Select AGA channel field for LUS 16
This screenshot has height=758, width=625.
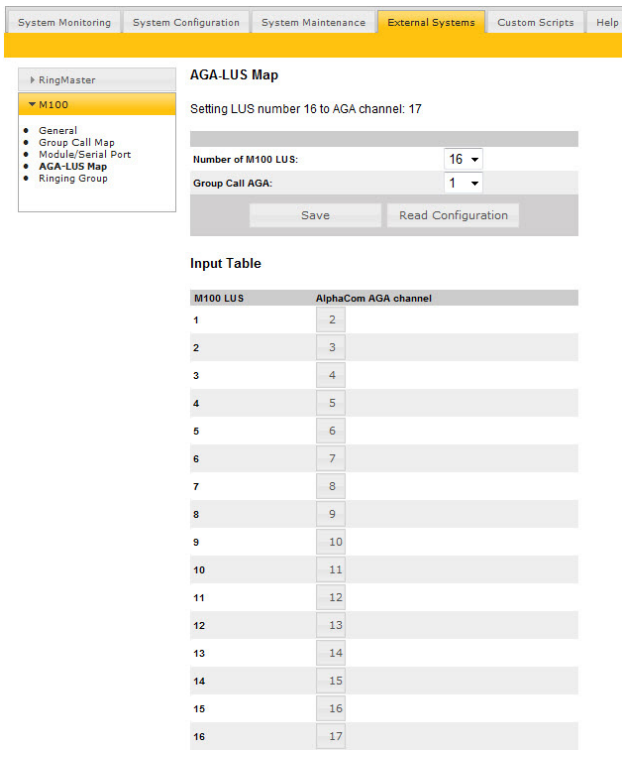pyautogui.click(x=331, y=737)
